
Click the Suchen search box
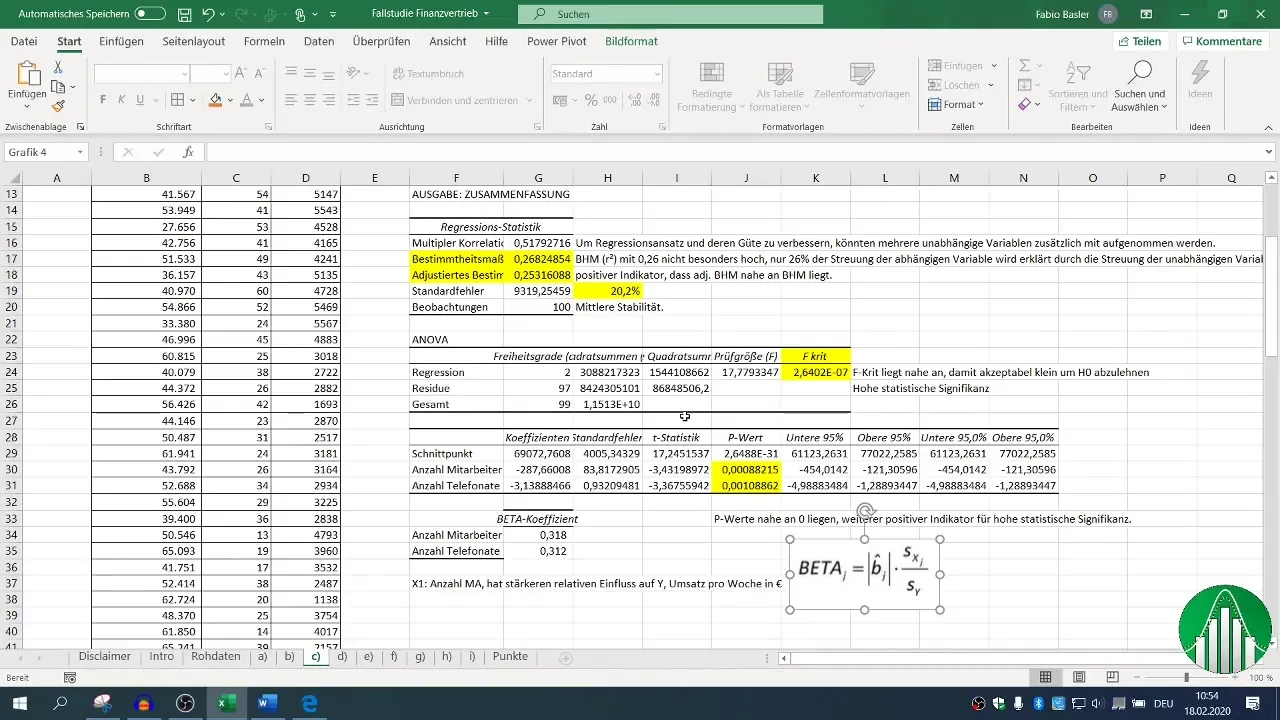[670, 15]
